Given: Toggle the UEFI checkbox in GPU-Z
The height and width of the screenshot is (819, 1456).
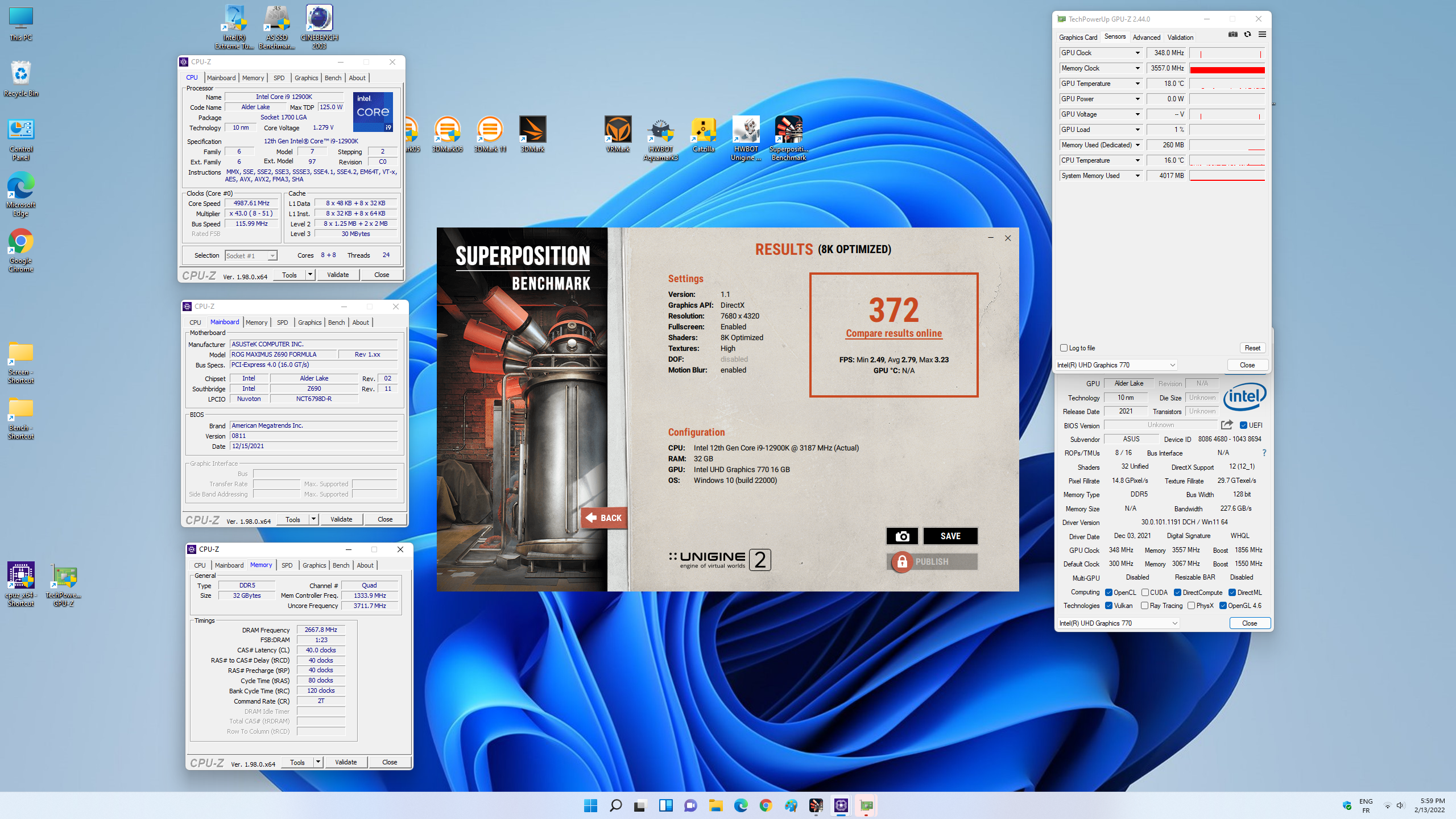Looking at the screenshot, I should pos(1243,425).
